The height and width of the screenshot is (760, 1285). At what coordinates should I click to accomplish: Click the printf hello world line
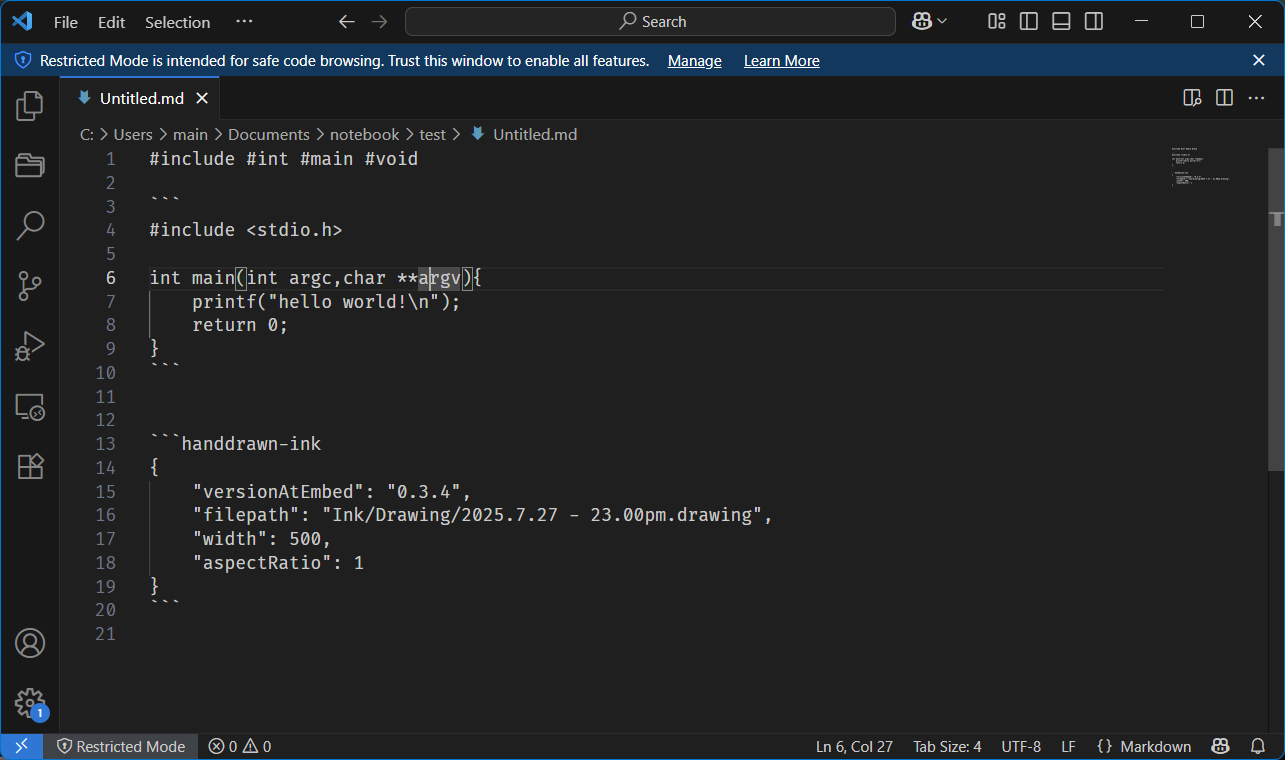pos(326,302)
